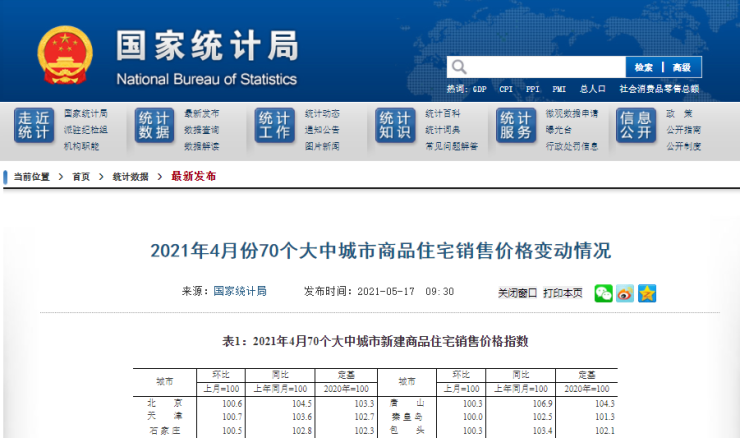Click red 最新发布 breadcrumb

tap(193, 176)
